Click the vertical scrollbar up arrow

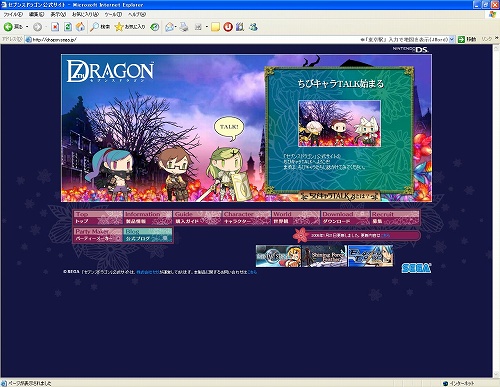(x=496, y=48)
